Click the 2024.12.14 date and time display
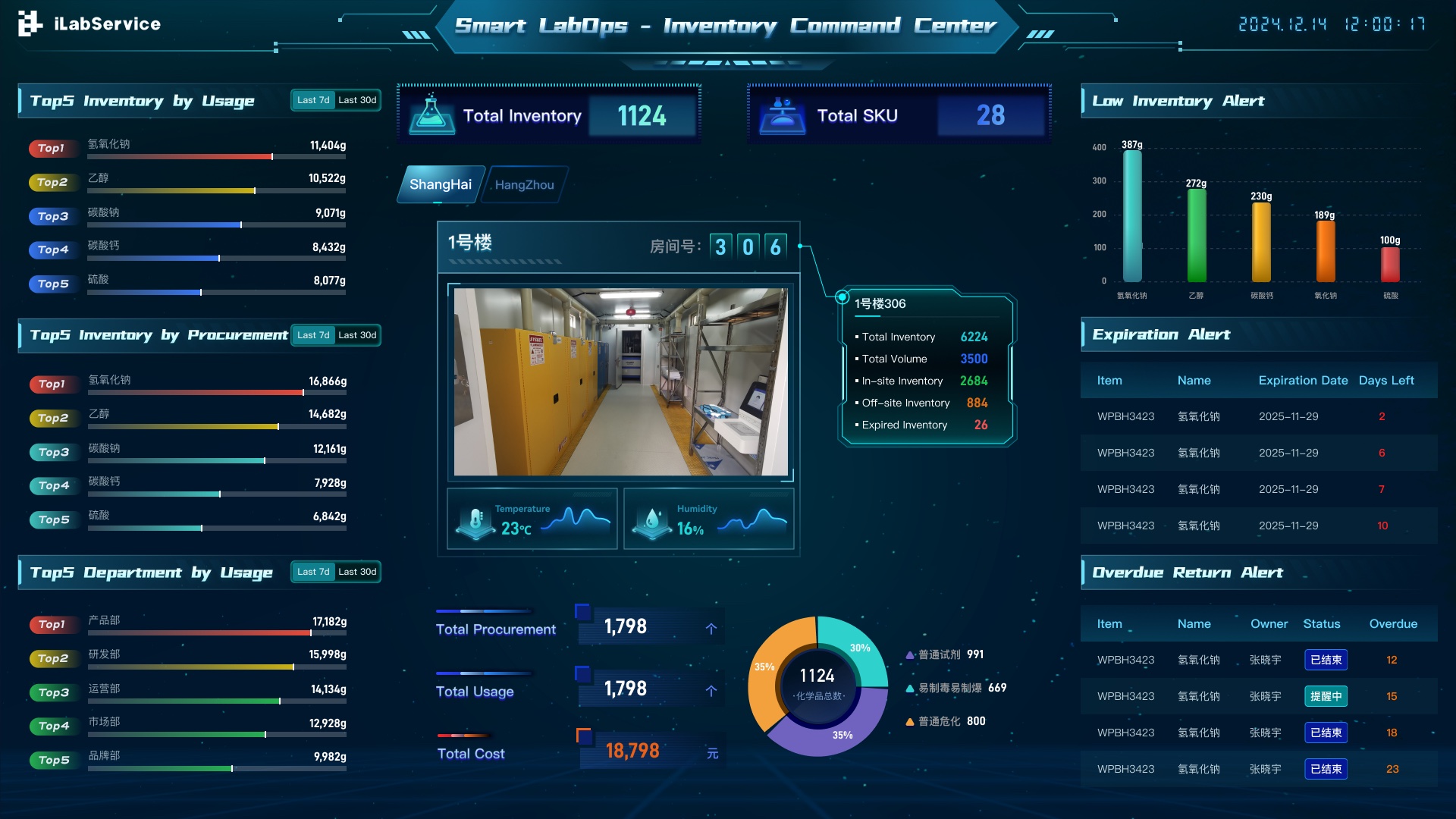Viewport: 1456px width, 819px height. (1332, 24)
